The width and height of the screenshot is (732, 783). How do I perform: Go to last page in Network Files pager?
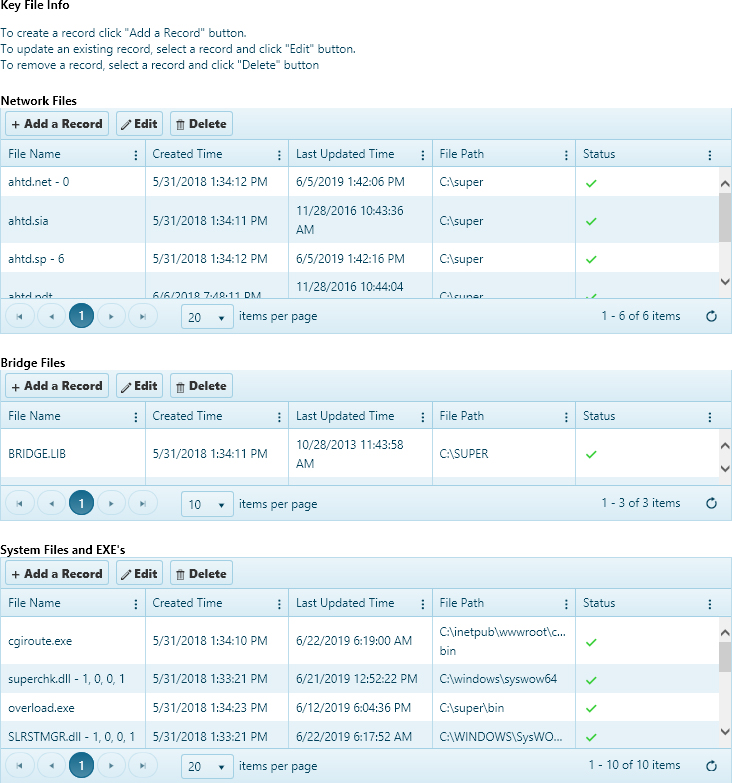142,316
